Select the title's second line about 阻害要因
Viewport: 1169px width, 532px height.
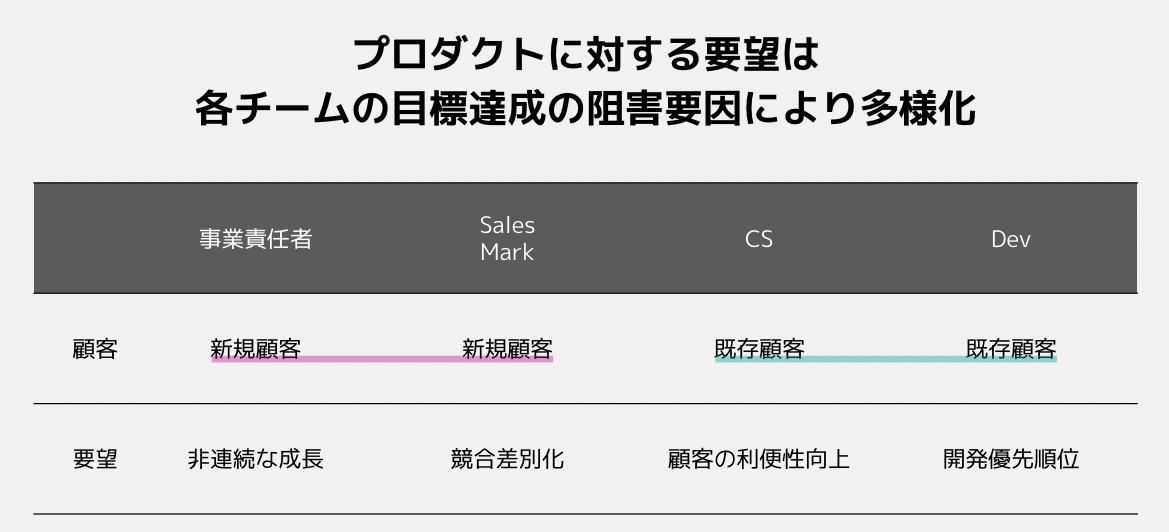(x=585, y=109)
